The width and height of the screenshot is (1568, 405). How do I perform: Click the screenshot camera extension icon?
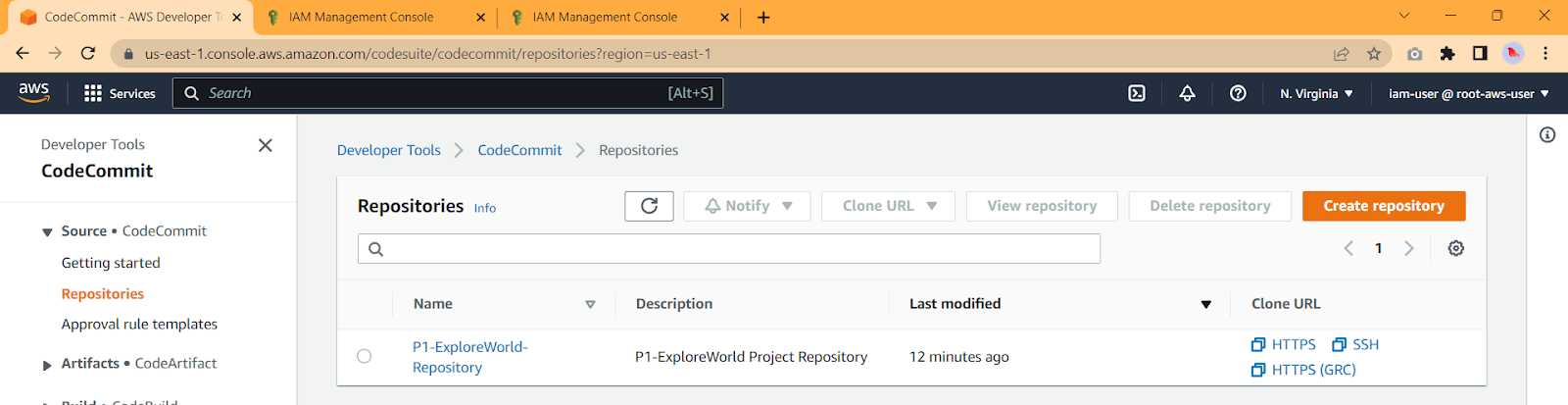coord(1414,53)
